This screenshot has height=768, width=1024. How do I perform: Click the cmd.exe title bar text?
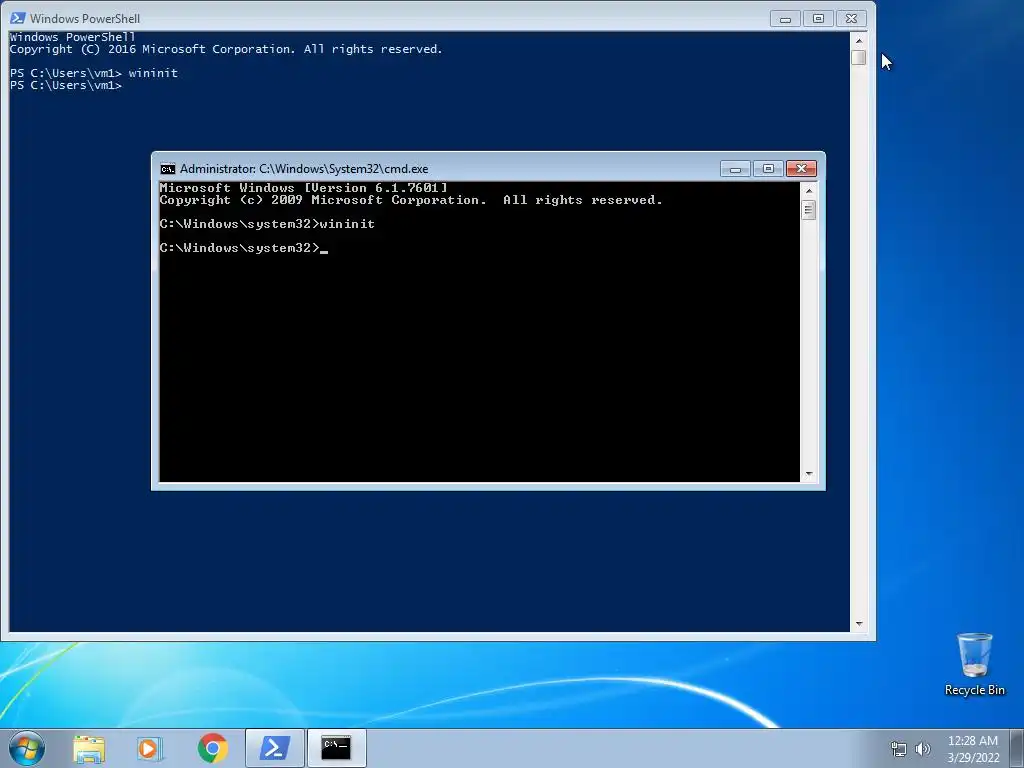(x=304, y=169)
